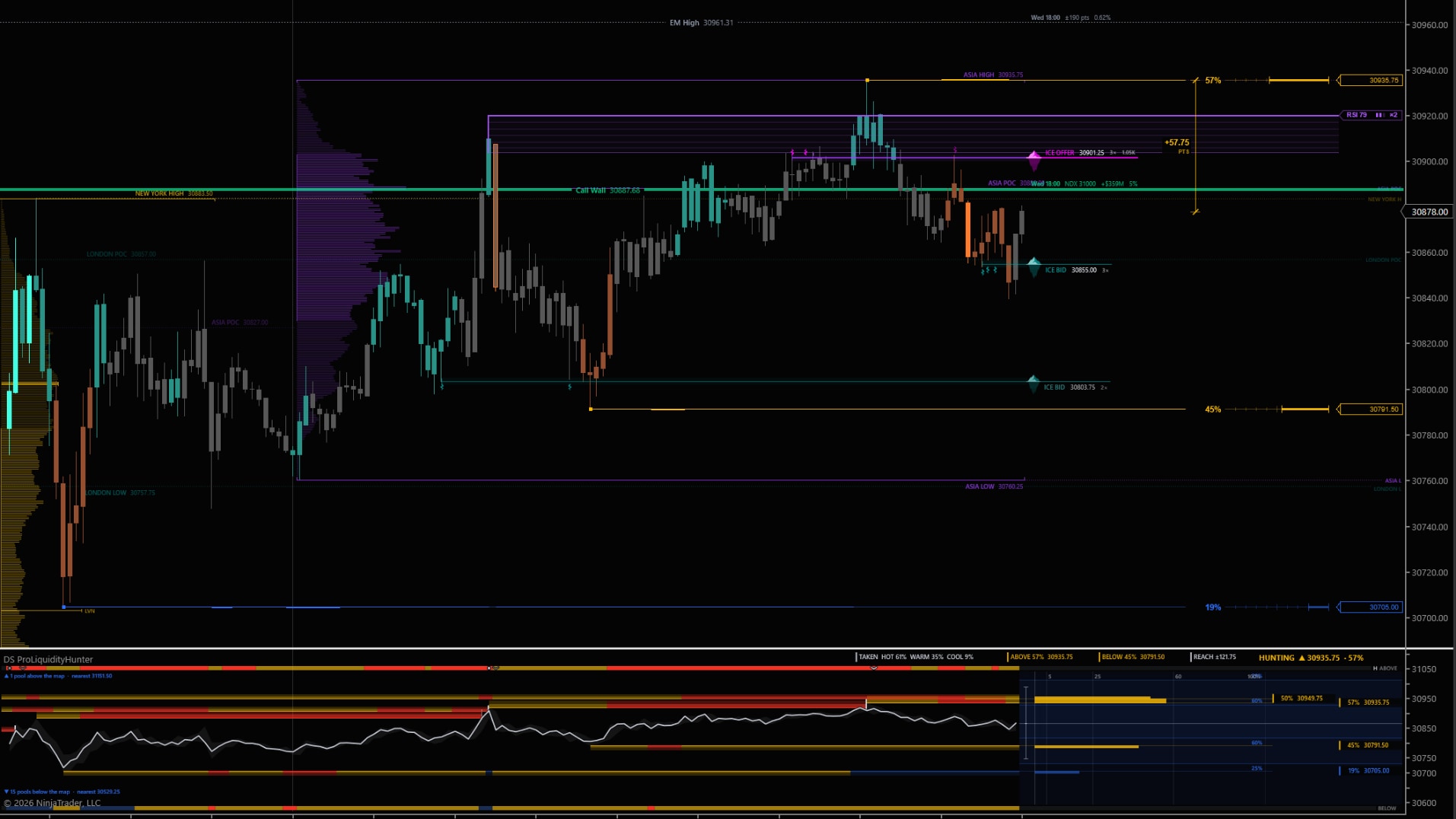
Task: Click the 15 pools below the map note
Action: 62,792
